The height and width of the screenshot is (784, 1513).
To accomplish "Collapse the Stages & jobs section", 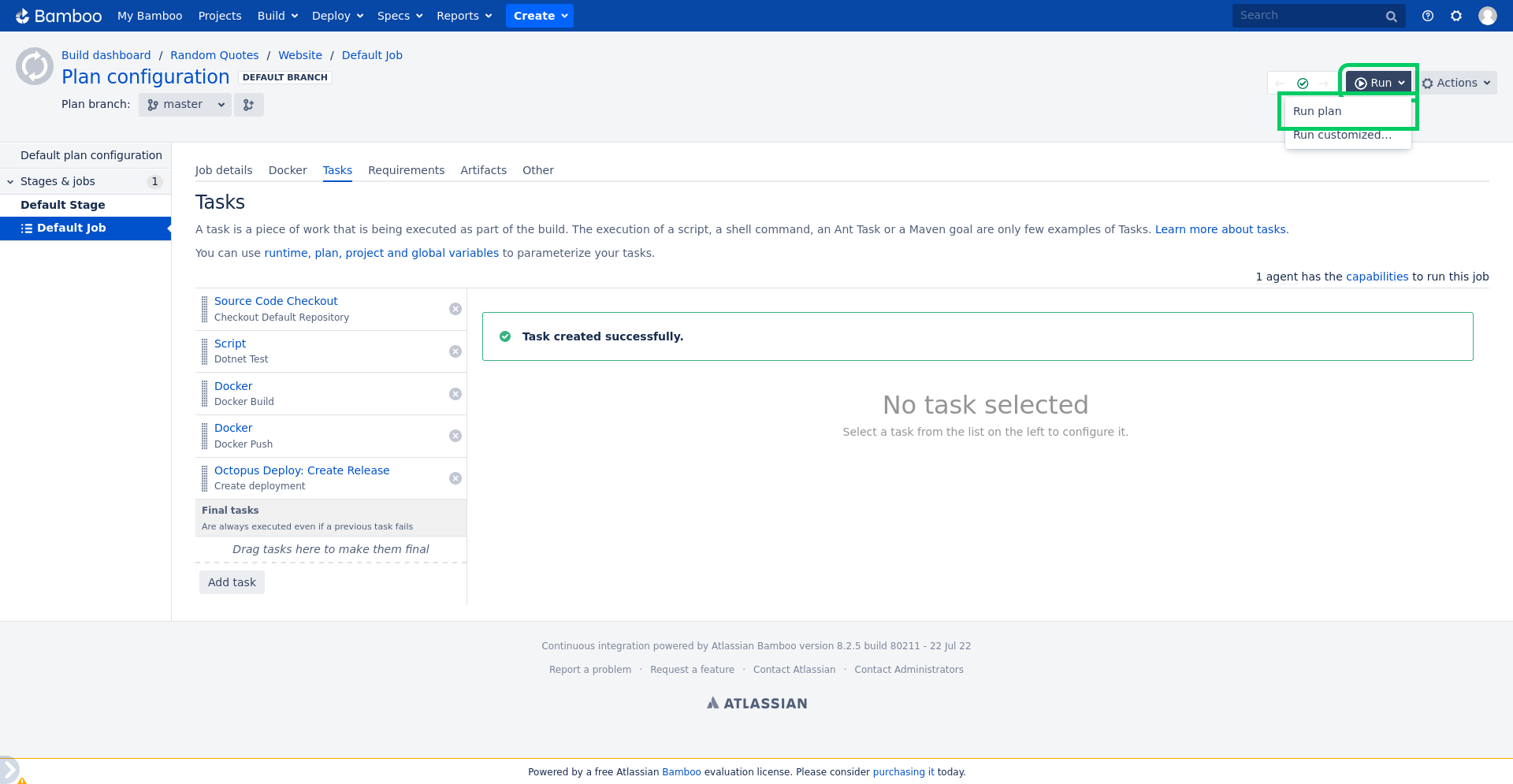I will (10, 181).
